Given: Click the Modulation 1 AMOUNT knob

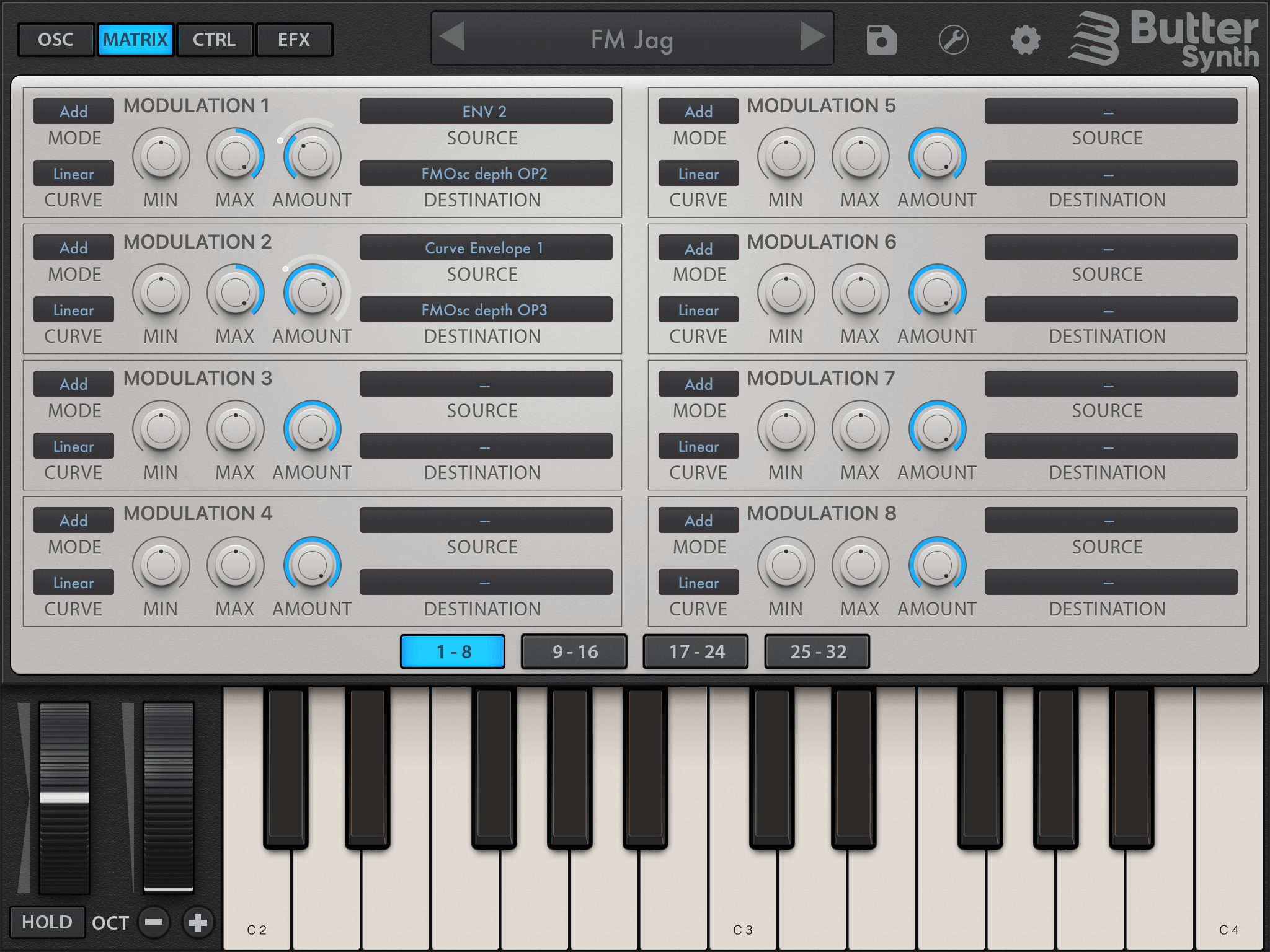Looking at the screenshot, I should (312, 156).
